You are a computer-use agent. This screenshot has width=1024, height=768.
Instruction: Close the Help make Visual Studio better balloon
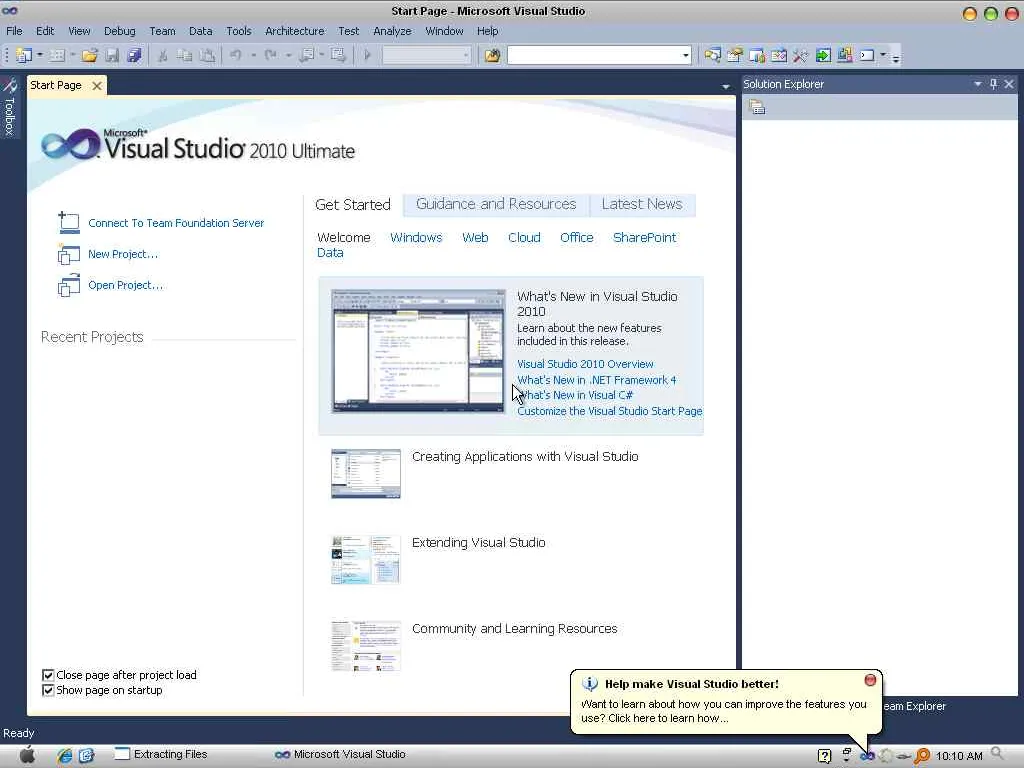point(870,680)
